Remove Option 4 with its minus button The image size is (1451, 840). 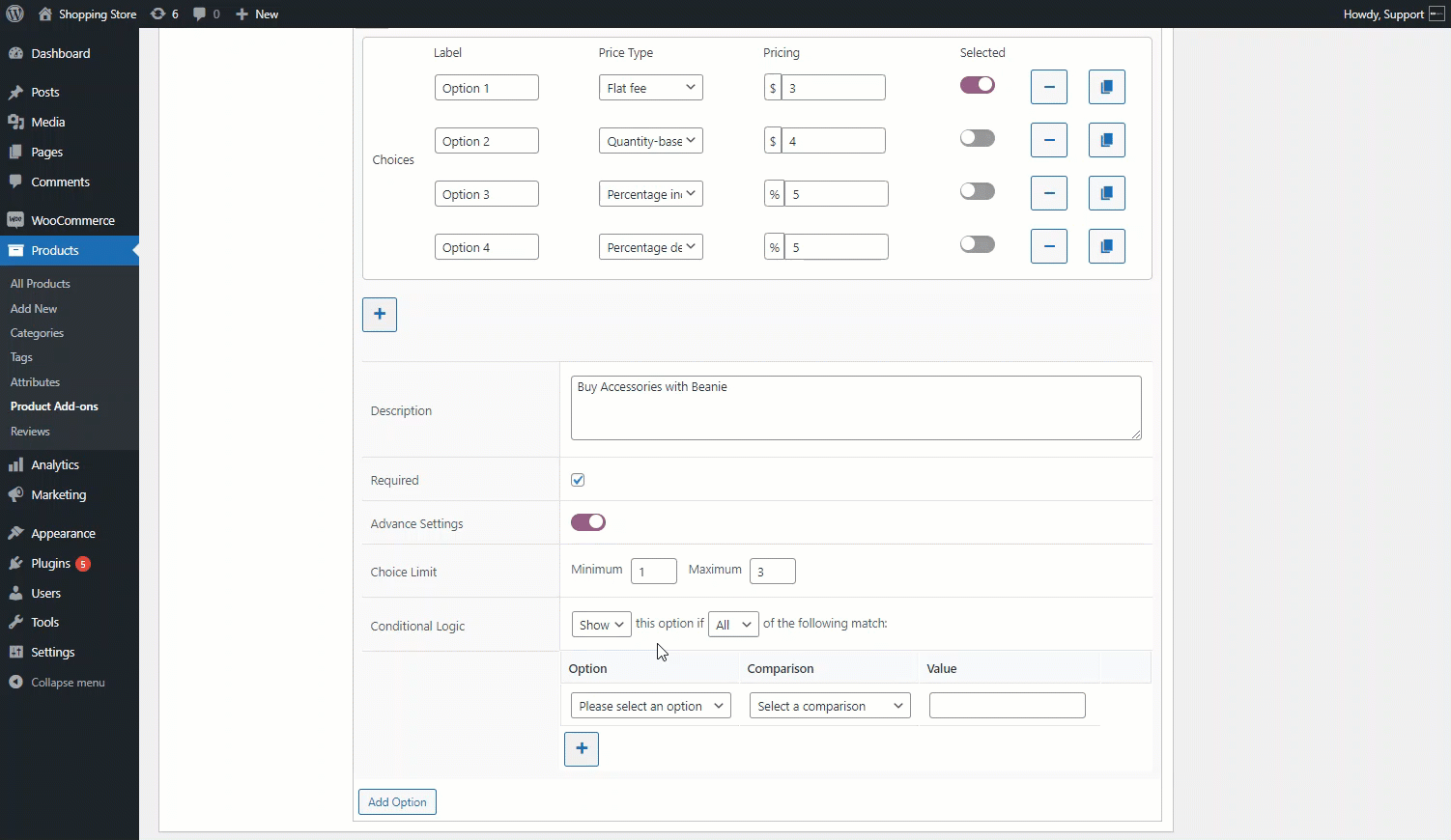tap(1049, 246)
